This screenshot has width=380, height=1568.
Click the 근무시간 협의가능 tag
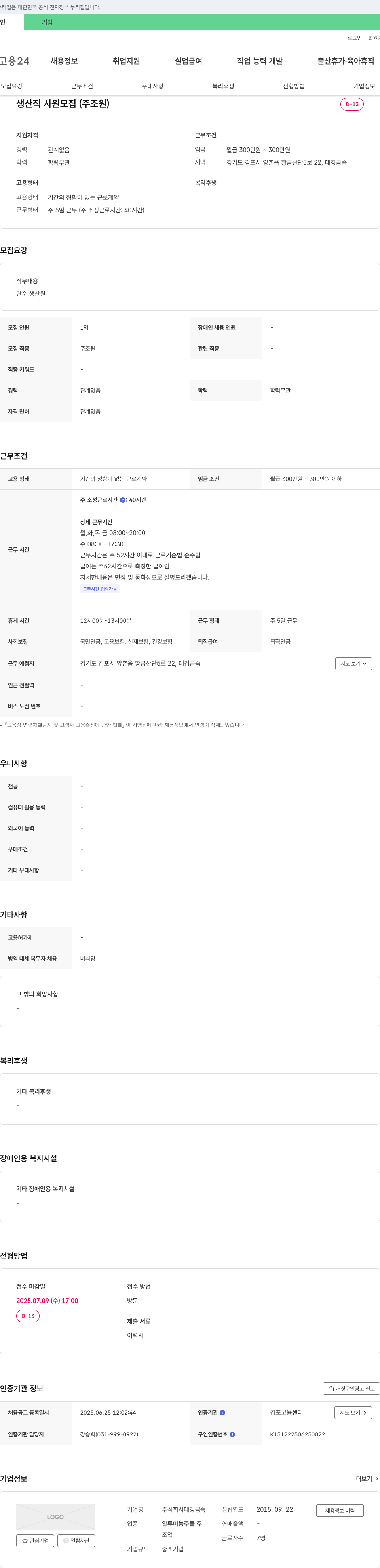[x=100, y=589]
